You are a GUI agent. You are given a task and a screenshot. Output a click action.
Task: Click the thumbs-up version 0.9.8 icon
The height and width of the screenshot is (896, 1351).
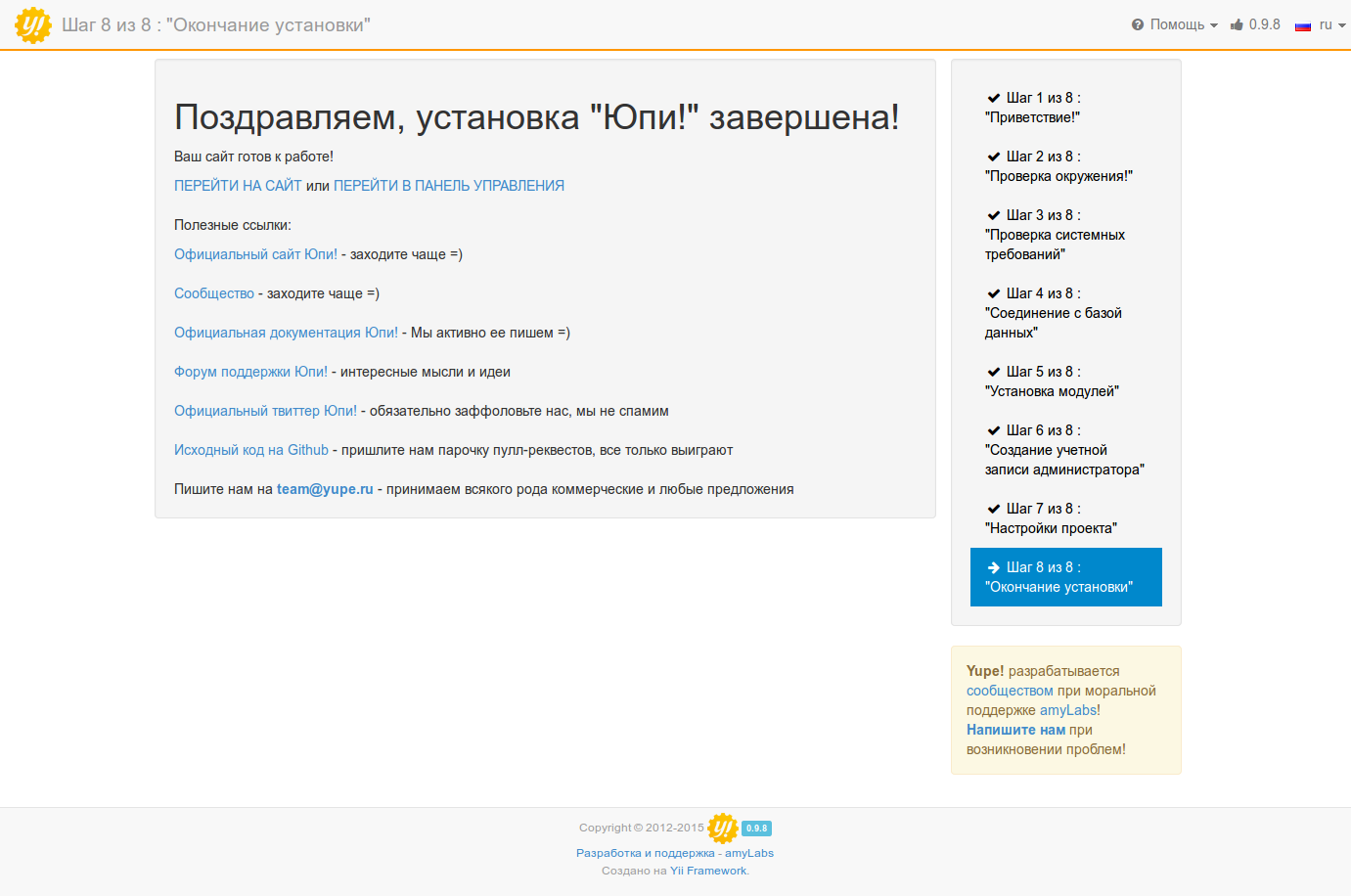coord(1238,24)
